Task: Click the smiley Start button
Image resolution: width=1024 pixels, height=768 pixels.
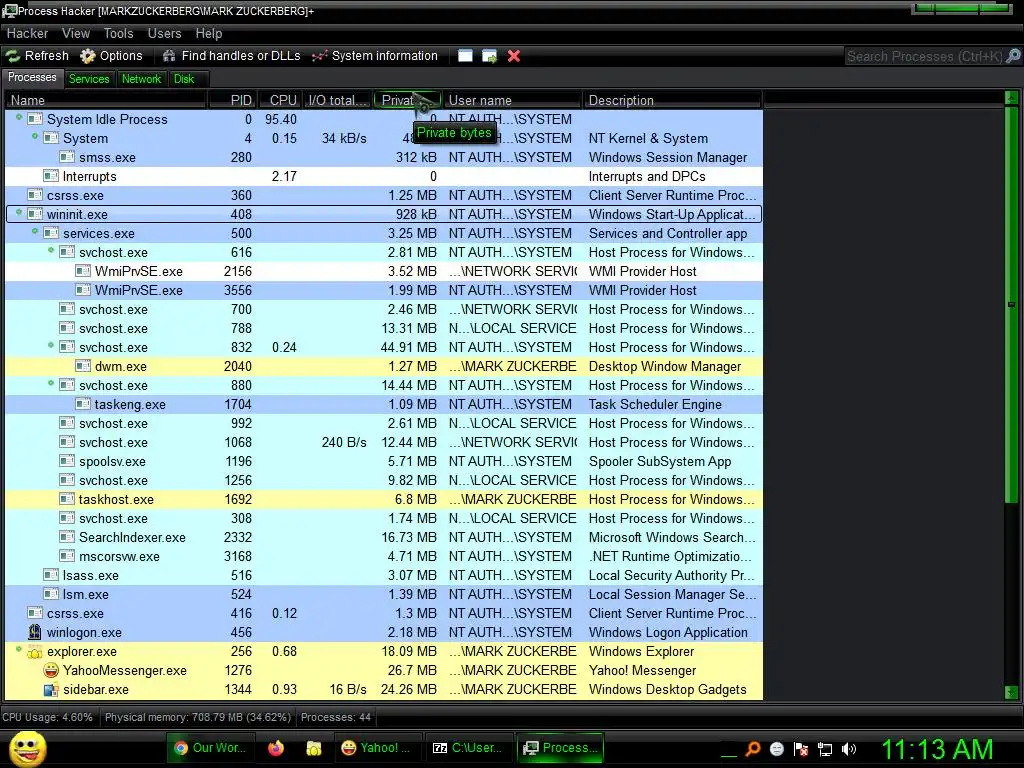Action: [x=27, y=748]
